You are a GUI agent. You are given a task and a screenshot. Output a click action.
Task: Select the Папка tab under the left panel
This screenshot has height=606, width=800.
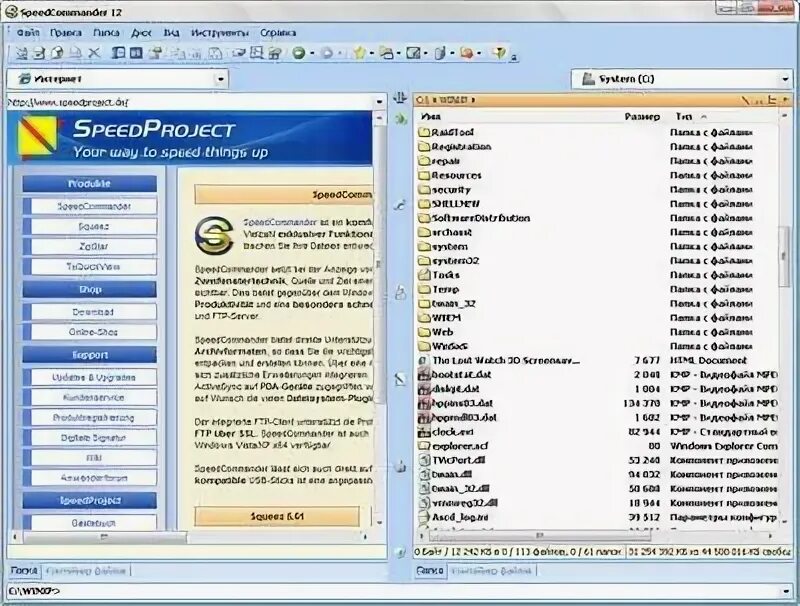click(x=24, y=570)
